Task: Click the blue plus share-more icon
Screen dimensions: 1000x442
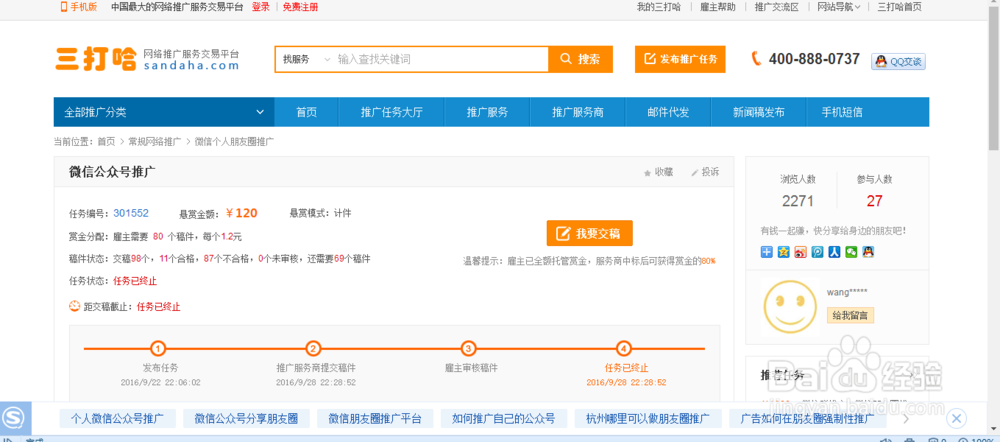Action: point(767,252)
